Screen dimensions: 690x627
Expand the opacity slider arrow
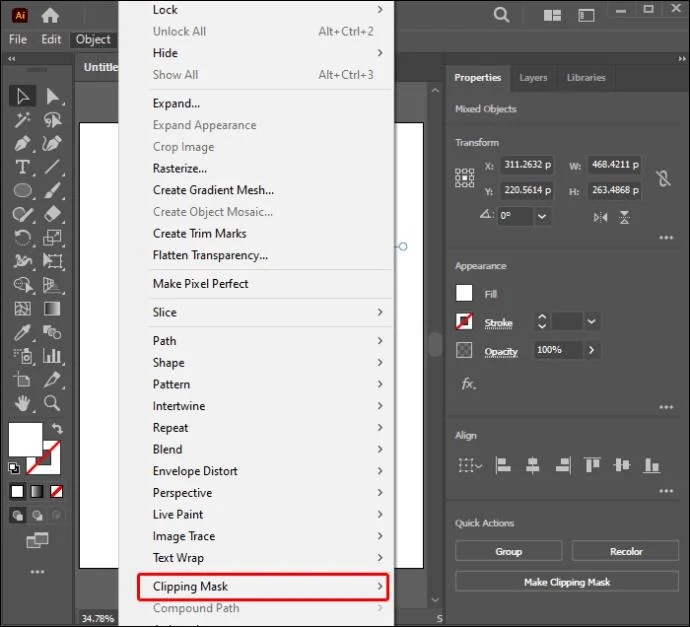(x=591, y=350)
